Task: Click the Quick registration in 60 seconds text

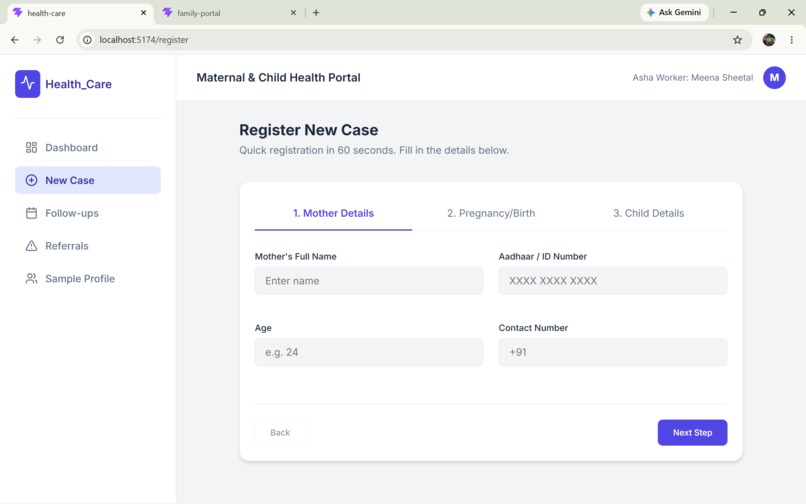Action: coord(374,151)
